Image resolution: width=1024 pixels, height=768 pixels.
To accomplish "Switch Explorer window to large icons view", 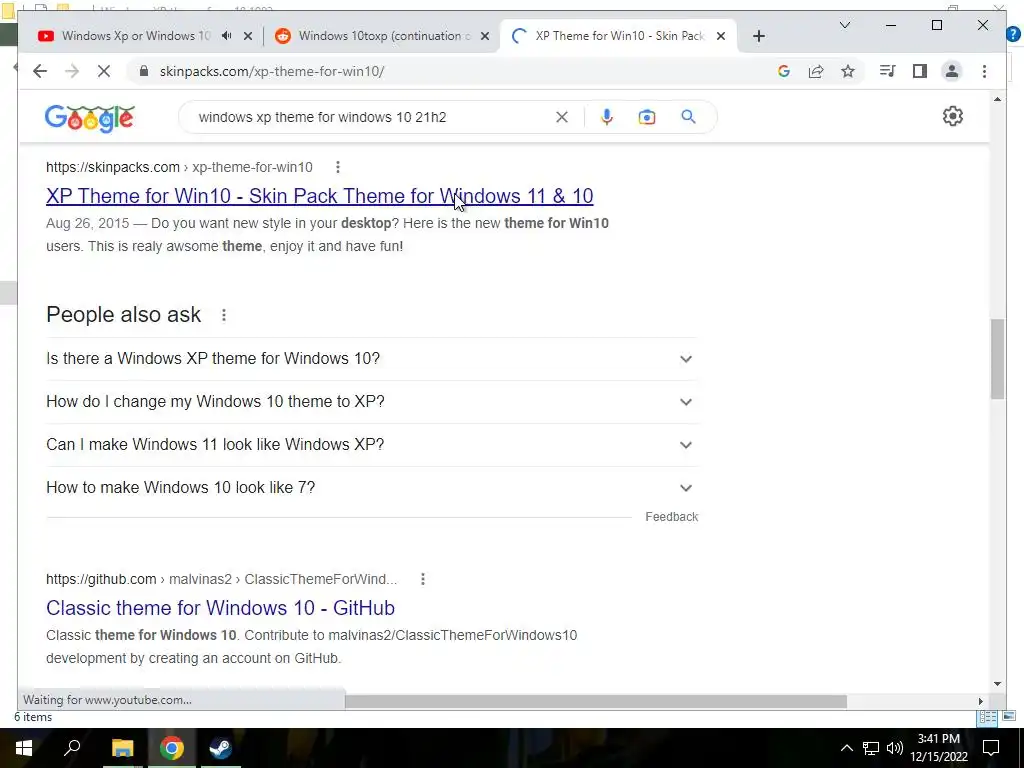I will (x=1009, y=718).
